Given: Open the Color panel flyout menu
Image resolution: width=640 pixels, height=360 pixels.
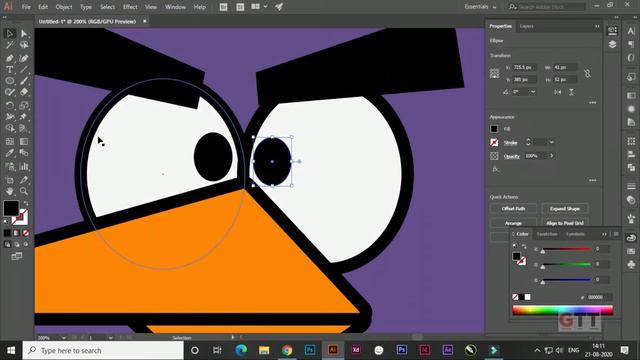Looking at the screenshot, I should 616,234.
